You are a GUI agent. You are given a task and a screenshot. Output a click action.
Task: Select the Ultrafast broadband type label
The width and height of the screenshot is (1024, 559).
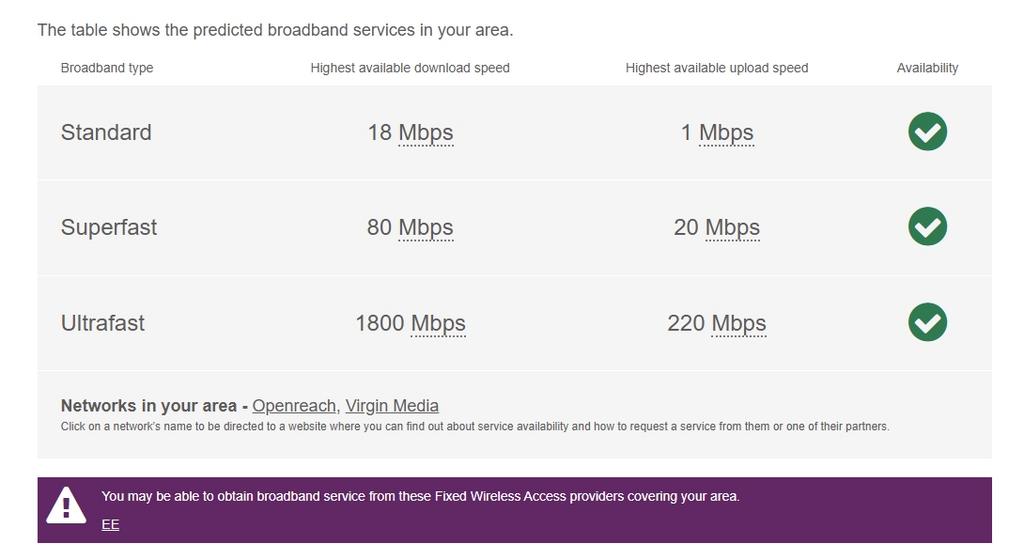pyautogui.click(x=103, y=324)
